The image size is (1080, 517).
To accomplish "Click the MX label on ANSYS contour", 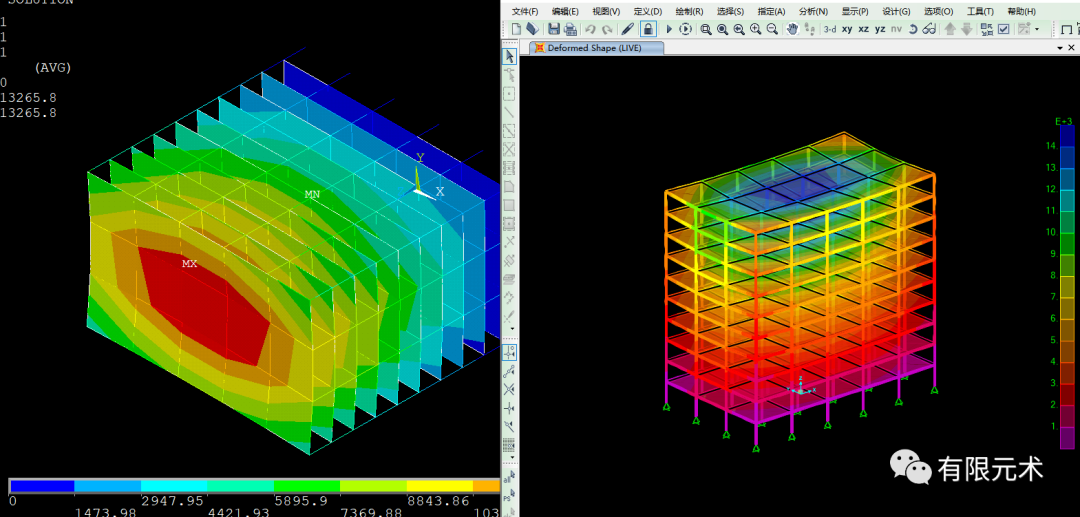I will click(x=189, y=264).
